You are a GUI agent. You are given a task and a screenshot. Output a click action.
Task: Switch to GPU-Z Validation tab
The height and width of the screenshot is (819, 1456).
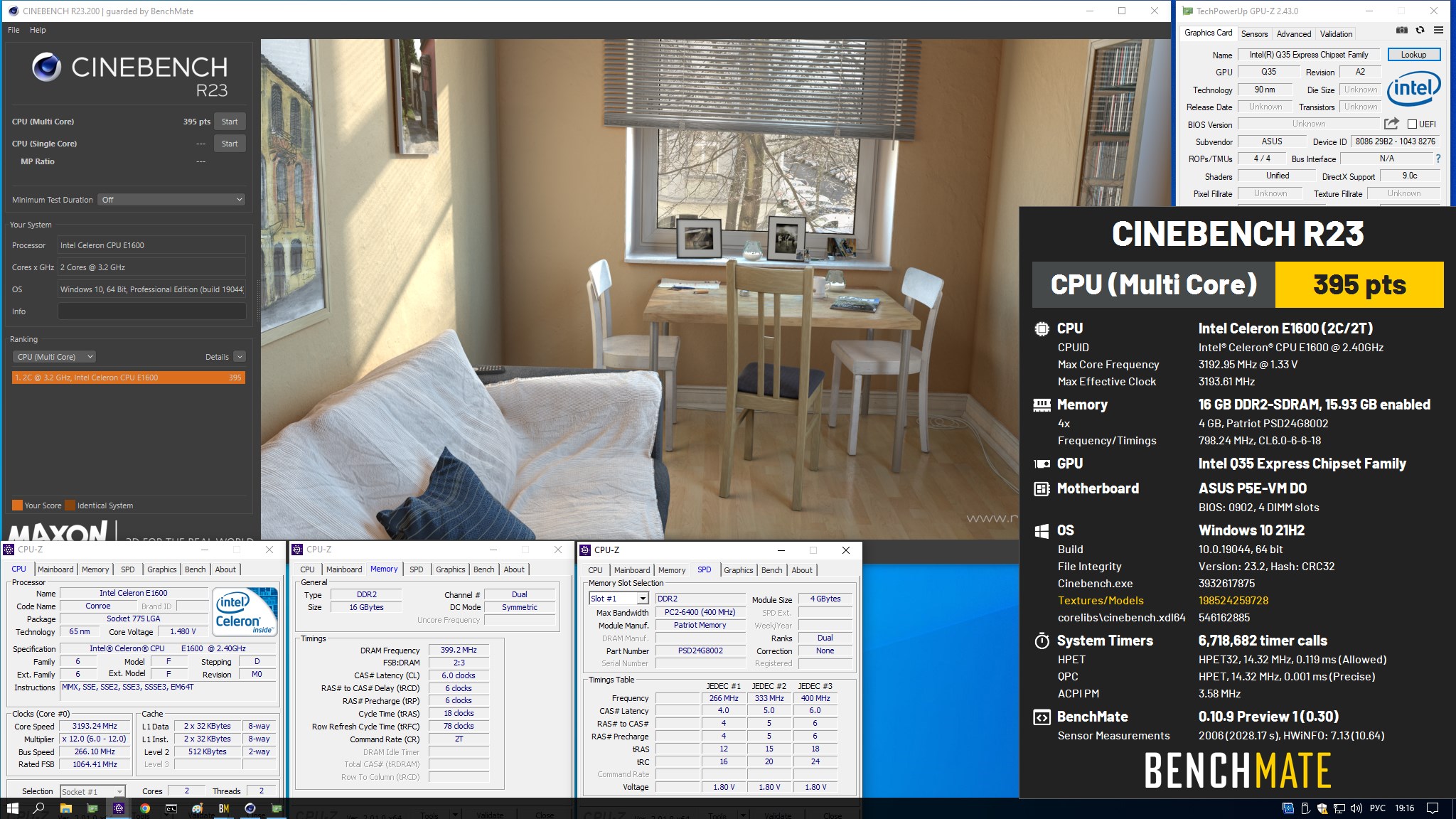pos(1336,33)
